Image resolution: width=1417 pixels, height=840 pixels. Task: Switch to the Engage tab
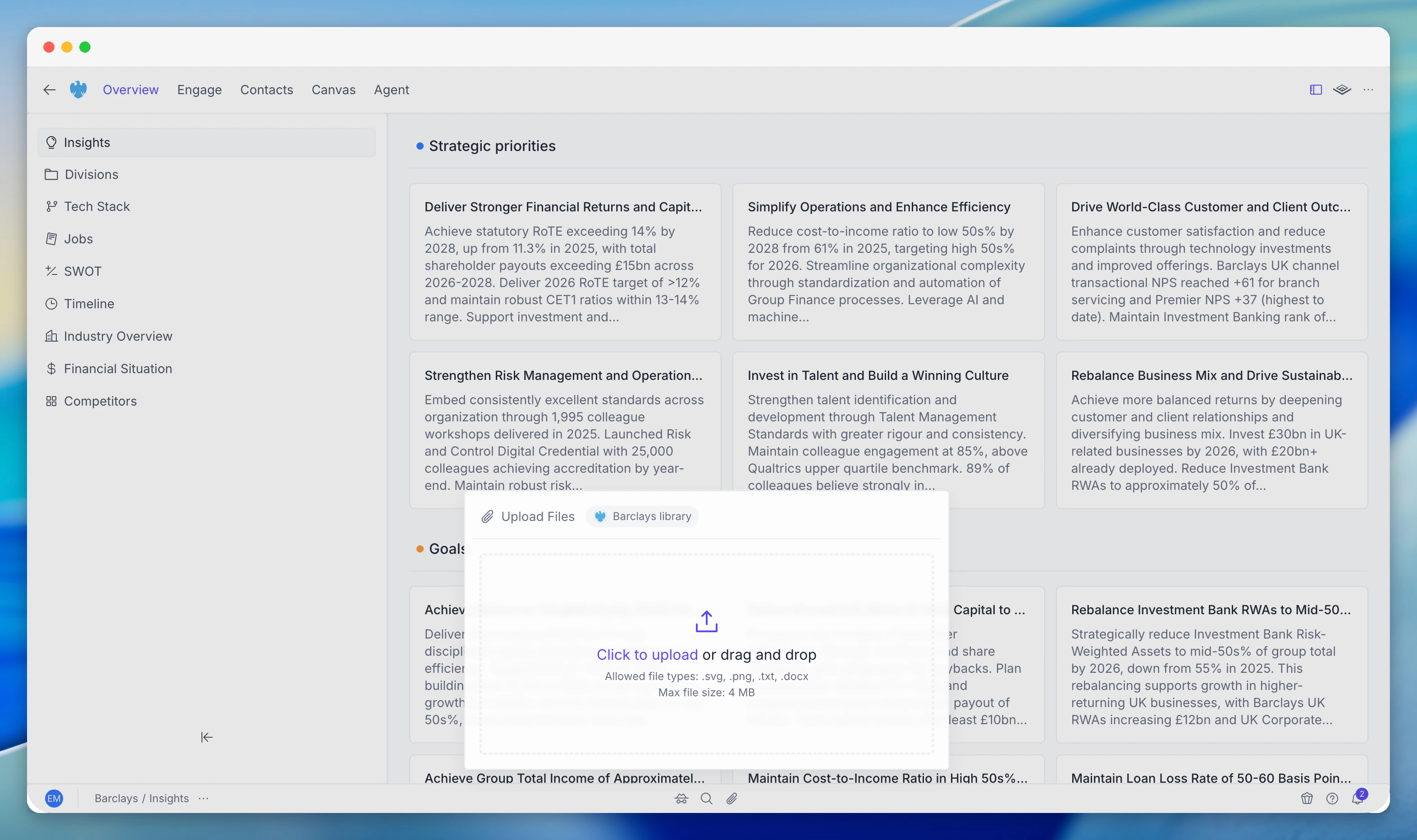tap(199, 89)
